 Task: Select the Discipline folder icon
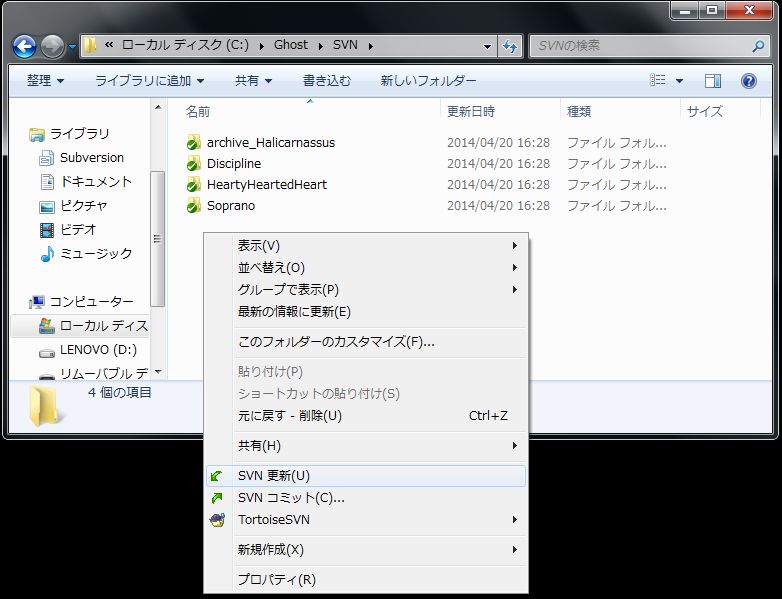tap(194, 164)
